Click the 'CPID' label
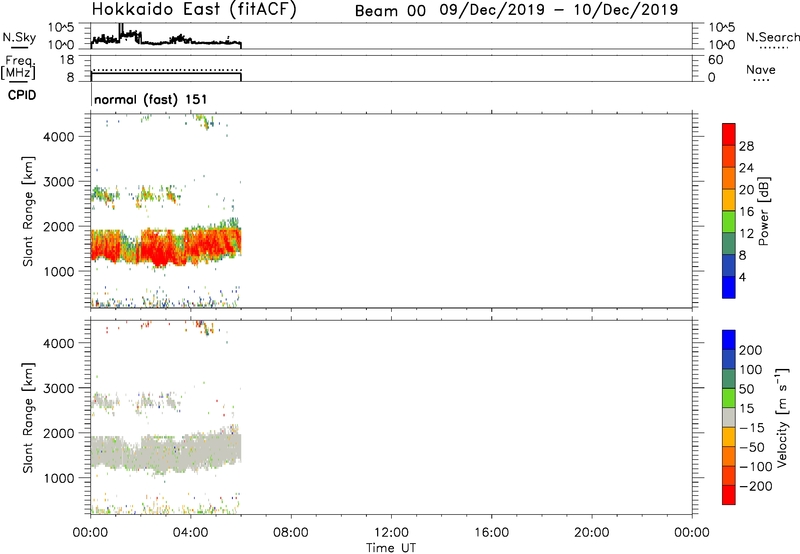Image resolution: width=800 pixels, height=554 pixels. (22, 95)
